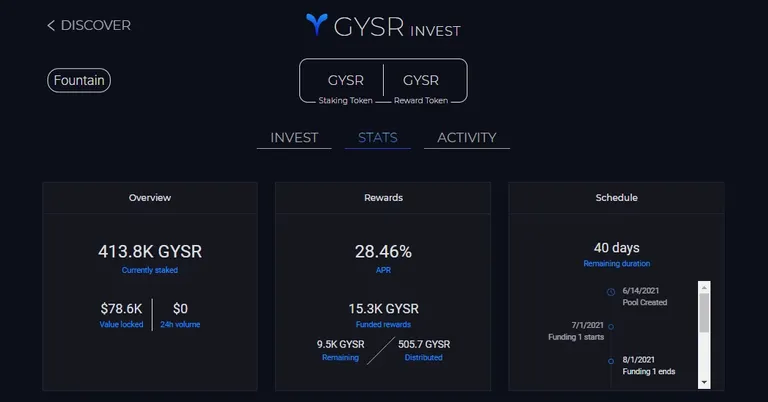Click the 7/1/2021 Funding 1 starts entry

pyautogui.click(x=576, y=331)
